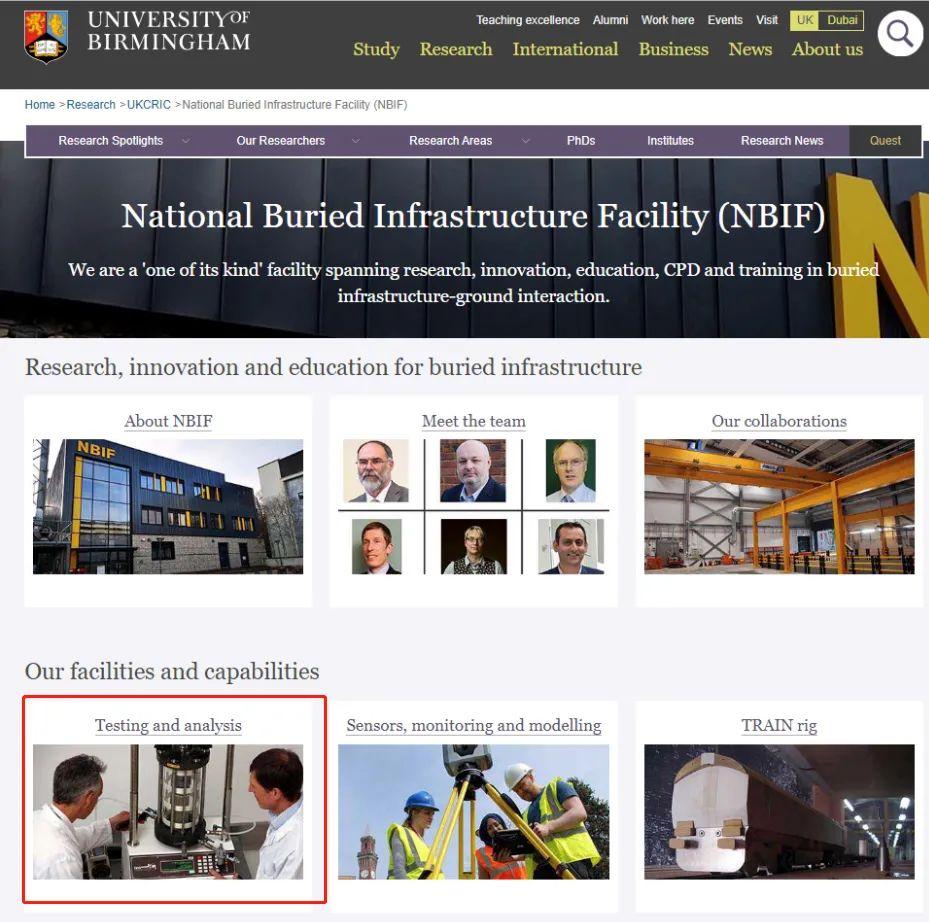Screen dimensions: 929x922
Task: Expand the Research Areas dropdown arrow
Action: pos(525,141)
